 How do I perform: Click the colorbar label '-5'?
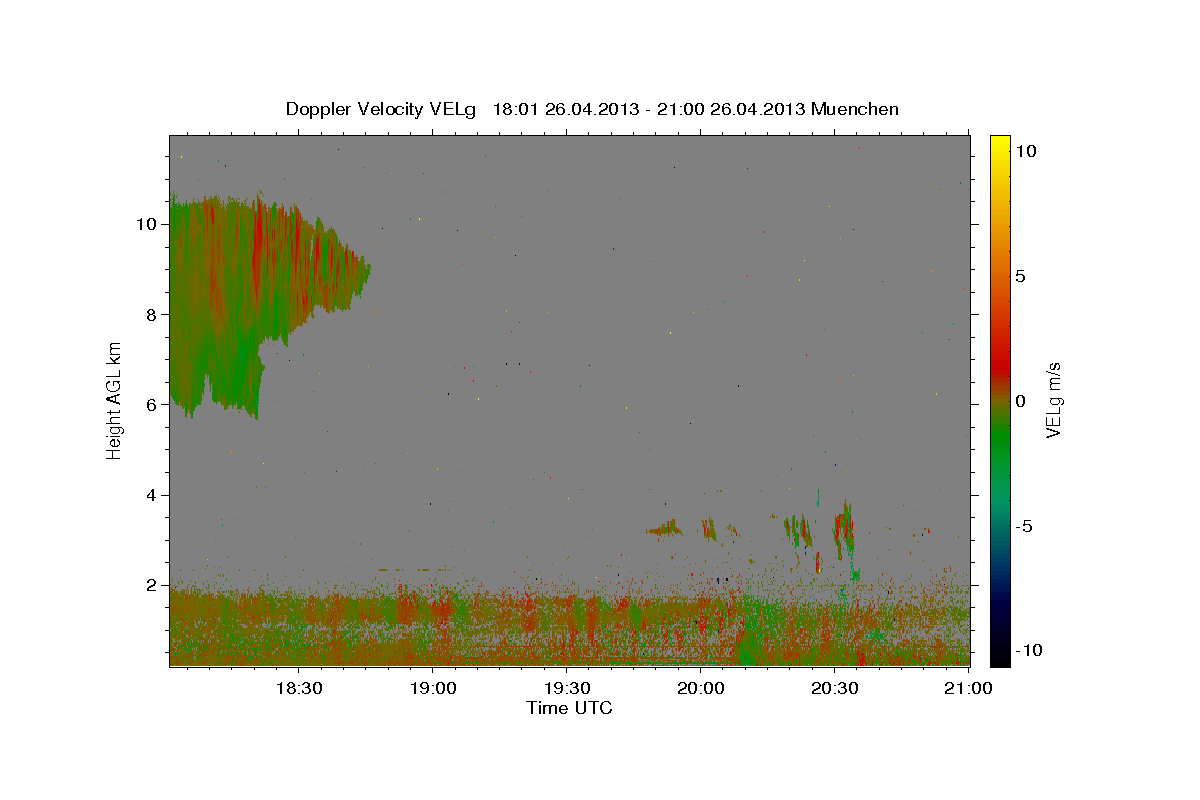[x=1025, y=526]
